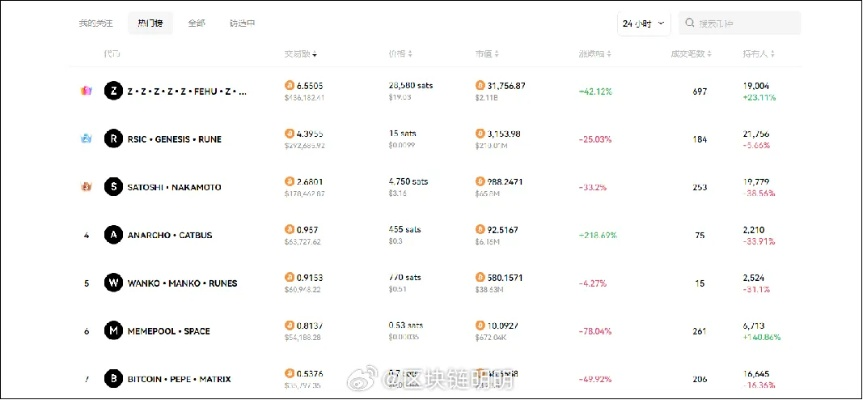The image size is (863, 400).
Task: Open the MEMEPOOL • SPACE token link
Action: coord(169,331)
